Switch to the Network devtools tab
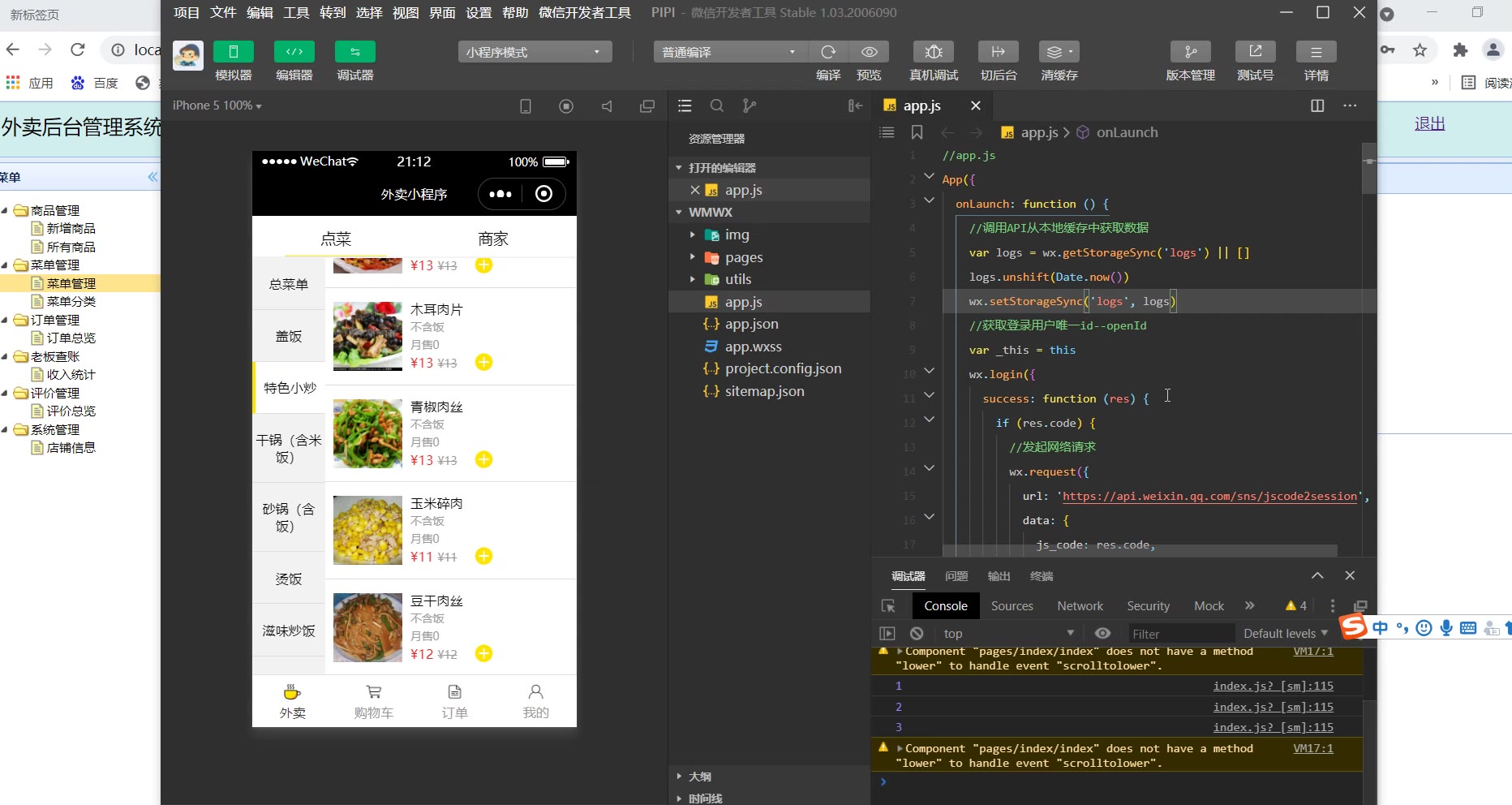1512x805 pixels. (x=1080, y=606)
